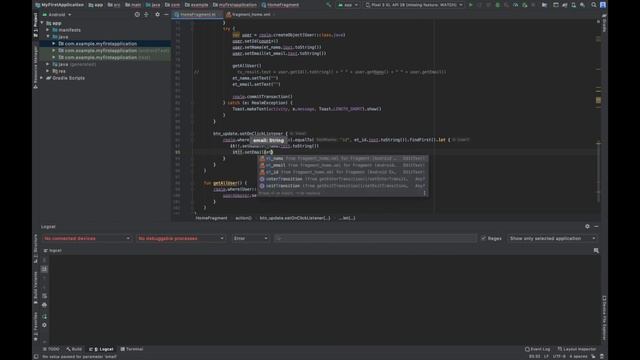Click the Select Opened File target icon

[x=137, y=14]
